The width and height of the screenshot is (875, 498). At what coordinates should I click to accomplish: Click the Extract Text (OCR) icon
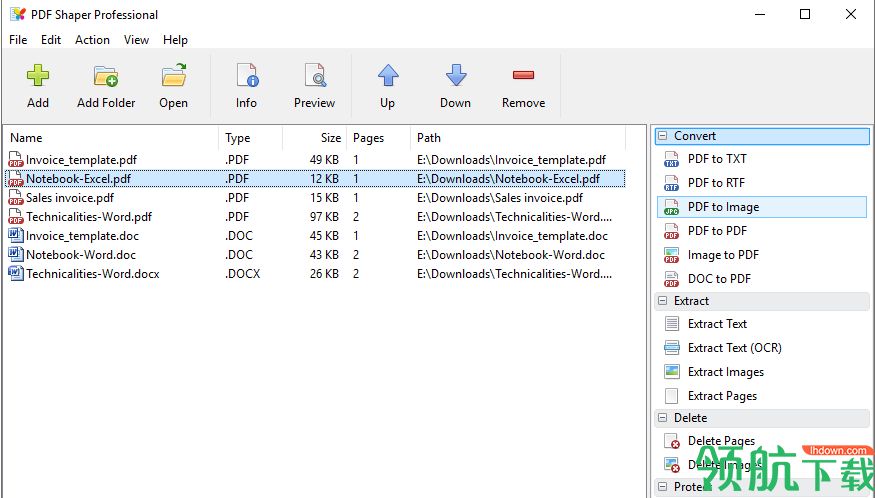click(x=672, y=348)
